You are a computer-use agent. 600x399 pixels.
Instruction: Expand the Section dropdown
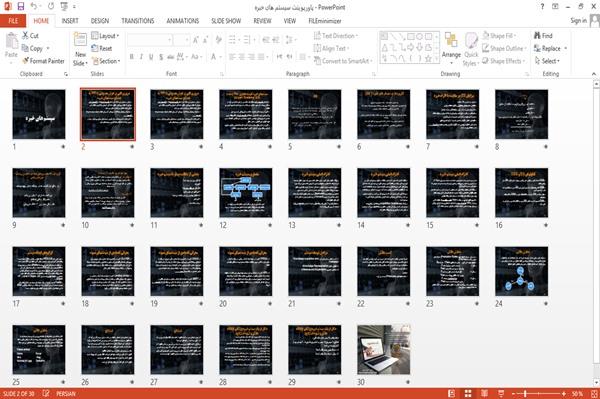click(x=106, y=61)
